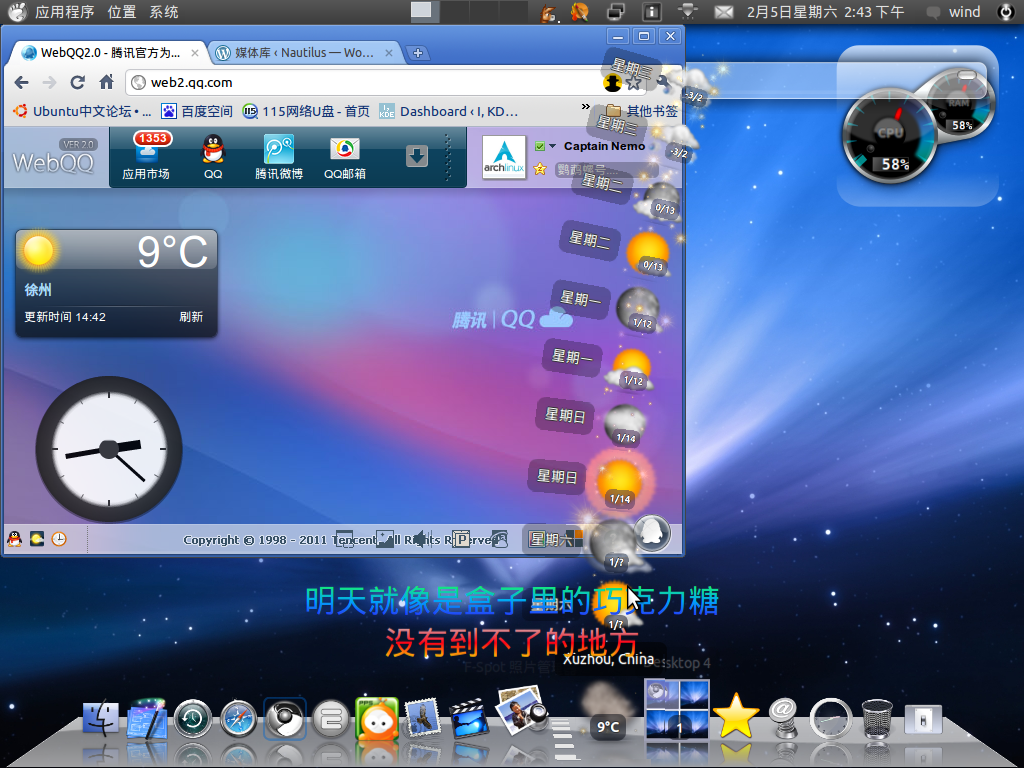Launch the QQ penguin app in WebQQ toolbar
The width and height of the screenshot is (1024, 768).
point(213,157)
